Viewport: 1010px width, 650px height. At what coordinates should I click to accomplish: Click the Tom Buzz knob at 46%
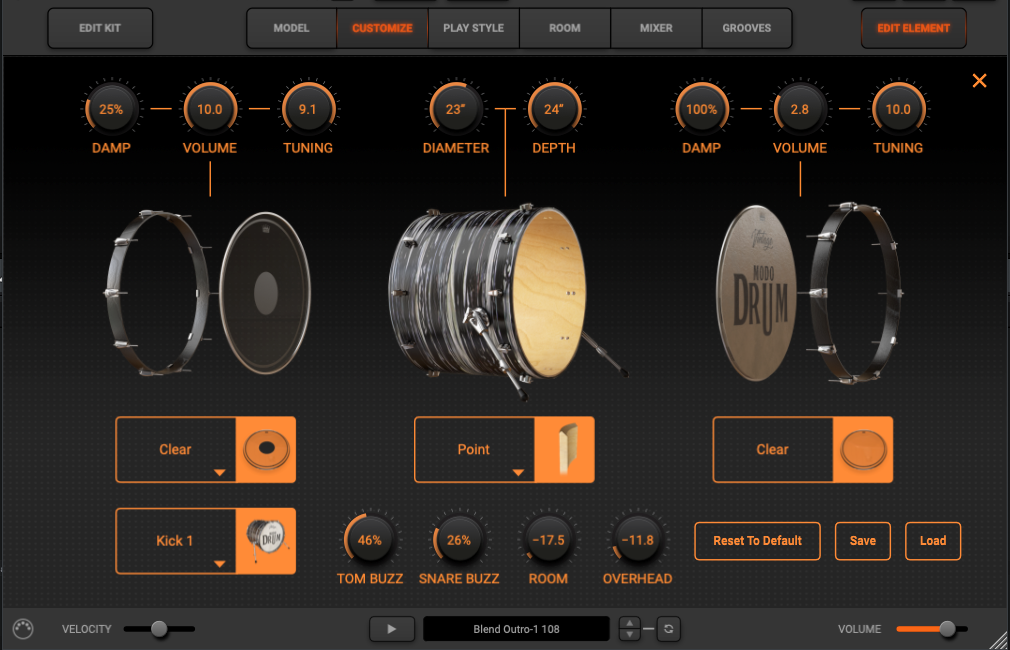tap(370, 540)
